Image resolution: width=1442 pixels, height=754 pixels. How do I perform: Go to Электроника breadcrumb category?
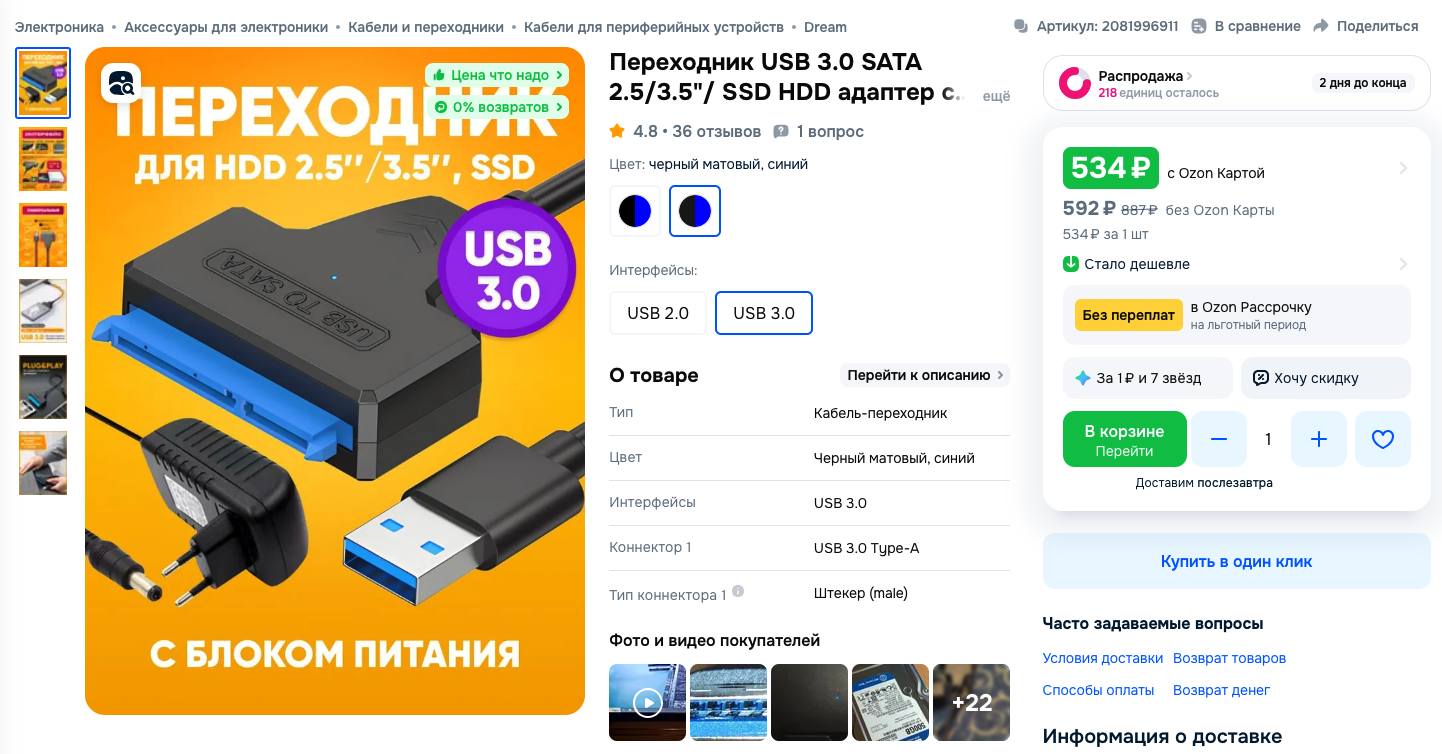coord(59,27)
